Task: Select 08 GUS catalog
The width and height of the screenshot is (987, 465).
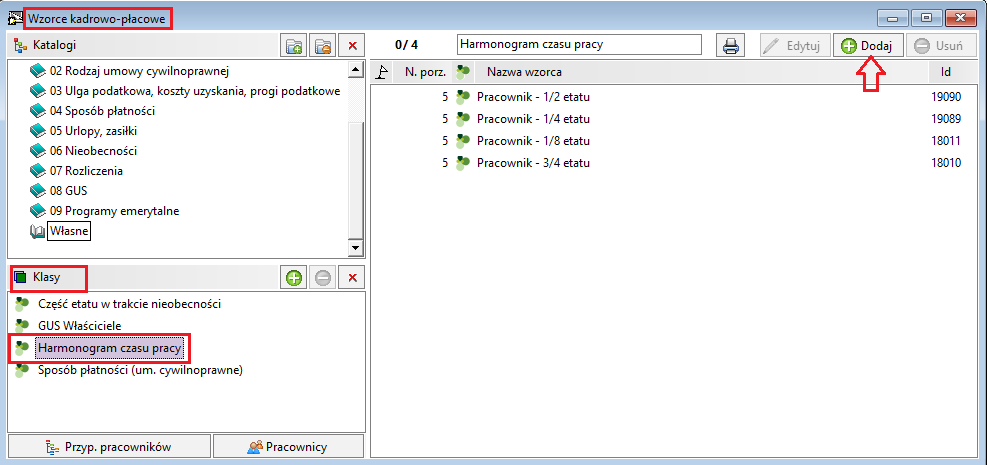Action: (58, 191)
